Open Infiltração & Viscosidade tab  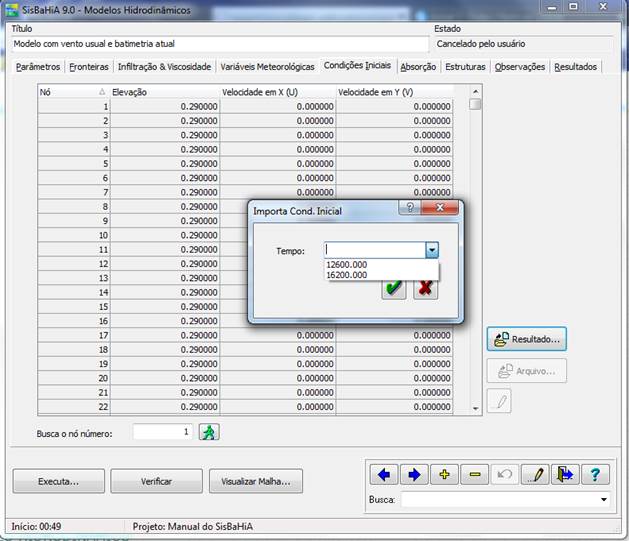click(x=164, y=67)
